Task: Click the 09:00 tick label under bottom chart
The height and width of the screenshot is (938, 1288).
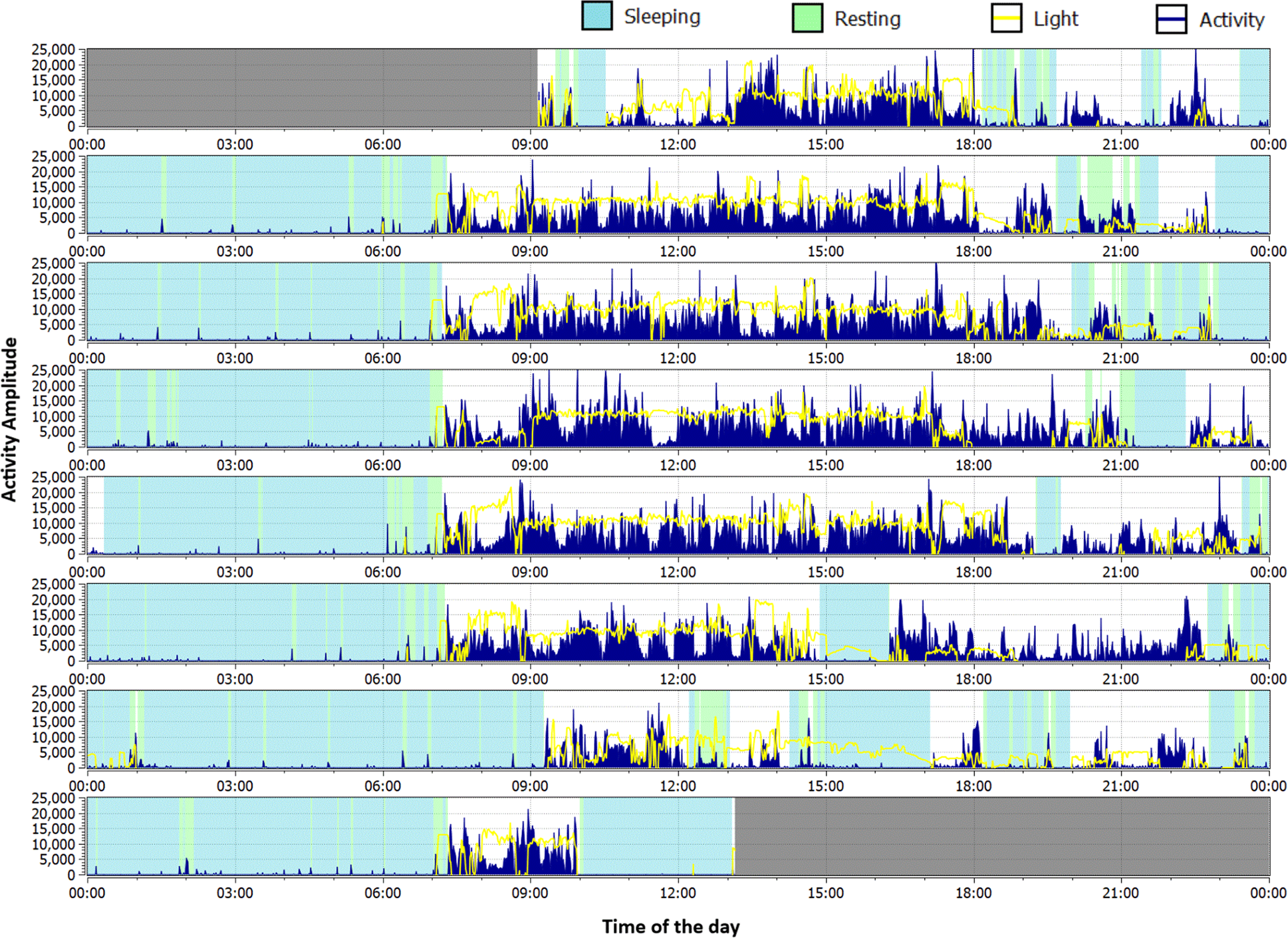Action: 530,893
